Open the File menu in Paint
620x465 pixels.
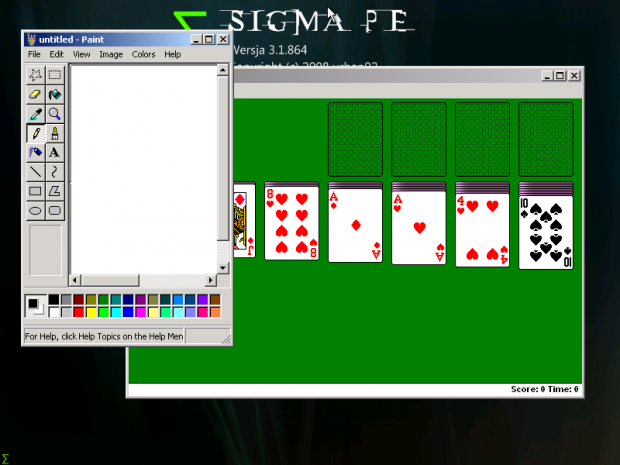pos(34,54)
